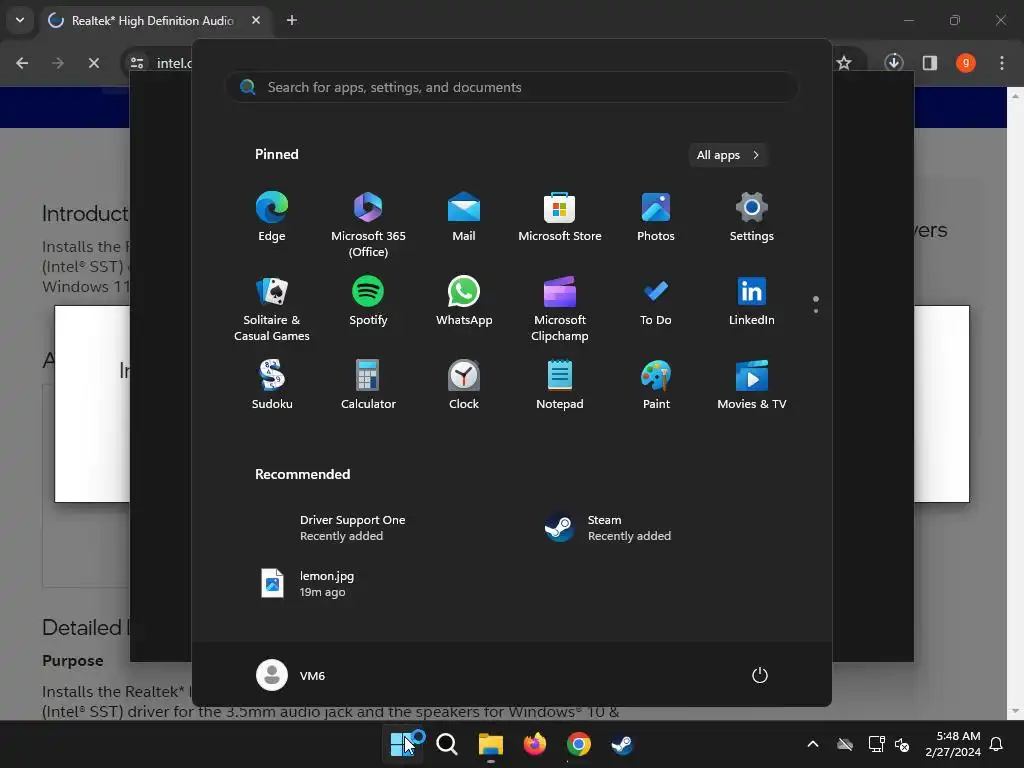Launch the Photos app

(x=656, y=217)
